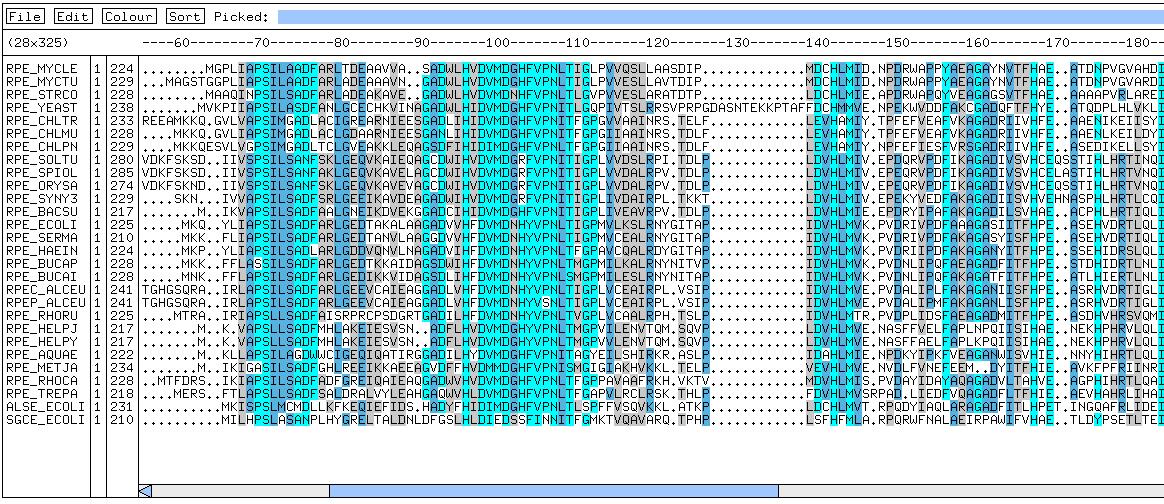Pick the RPE_ECOLI sequence label

pyautogui.click(x=34, y=224)
